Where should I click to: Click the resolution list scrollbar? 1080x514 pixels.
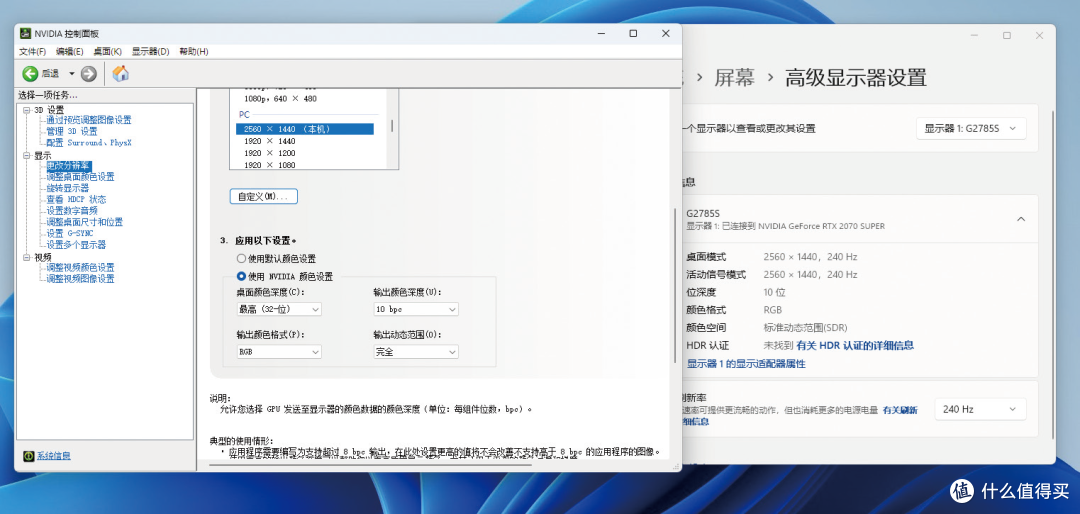click(x=393, y=127)
